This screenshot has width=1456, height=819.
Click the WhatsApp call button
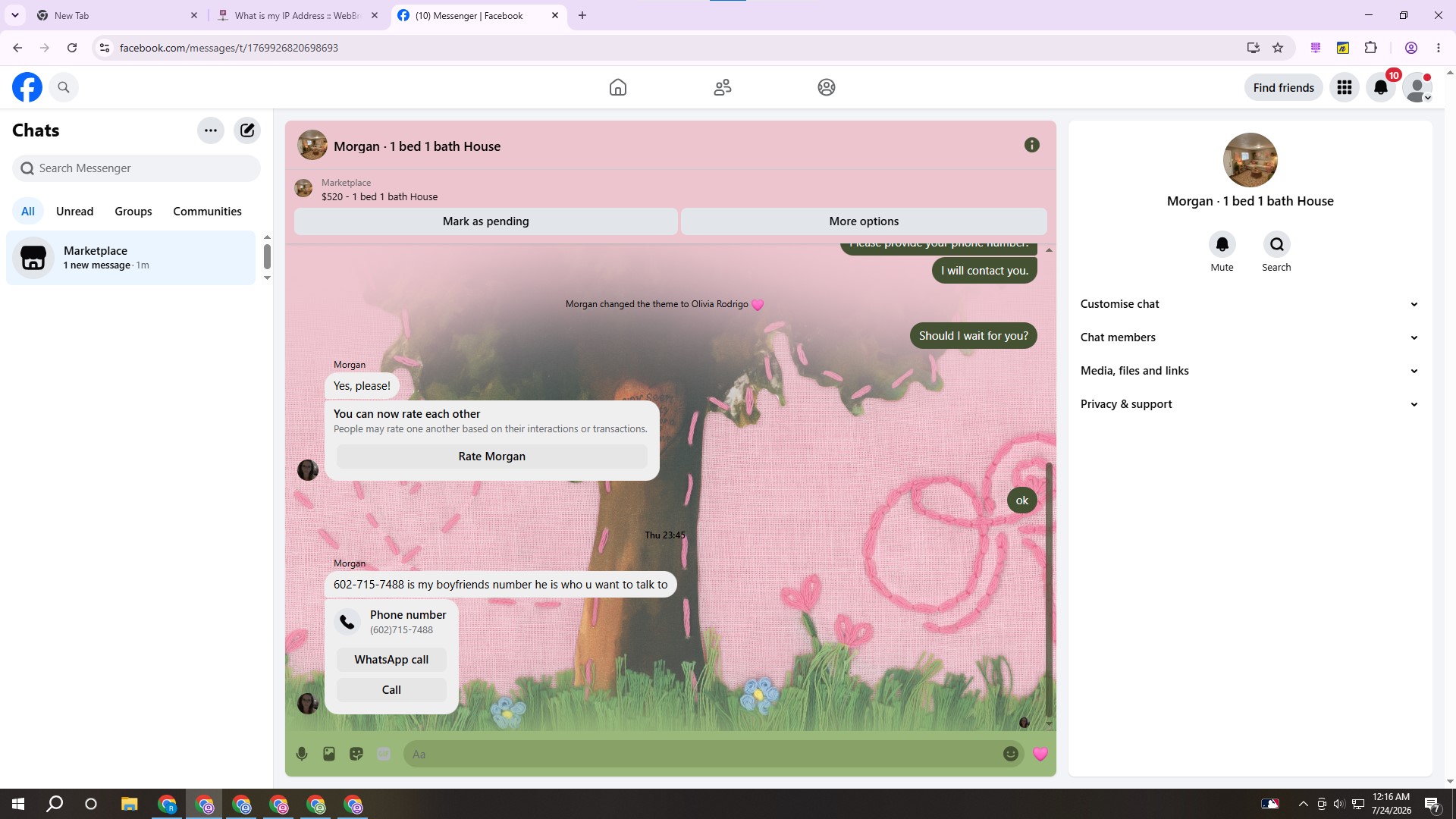click(x=391, y=660)
